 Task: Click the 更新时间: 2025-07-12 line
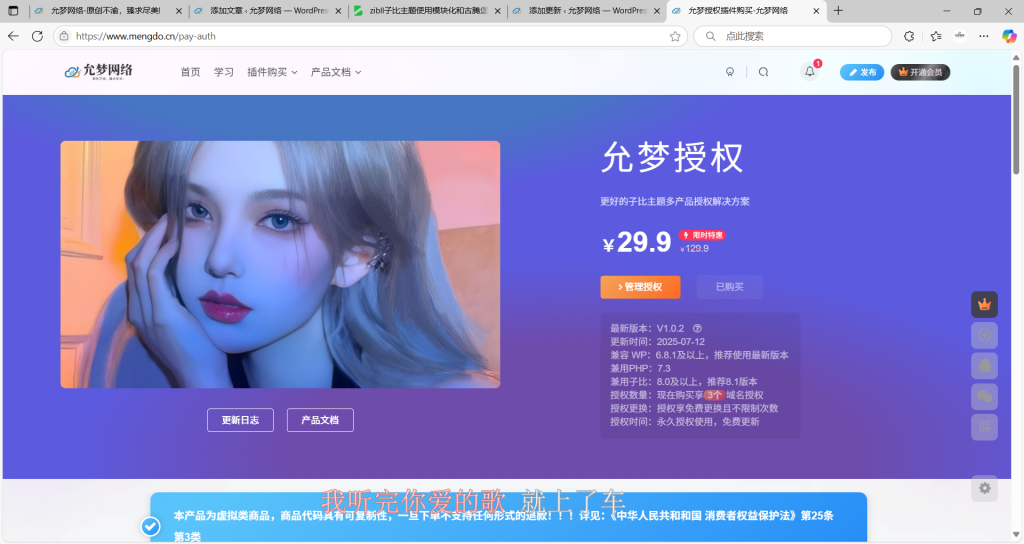click(x=657, y=342)
